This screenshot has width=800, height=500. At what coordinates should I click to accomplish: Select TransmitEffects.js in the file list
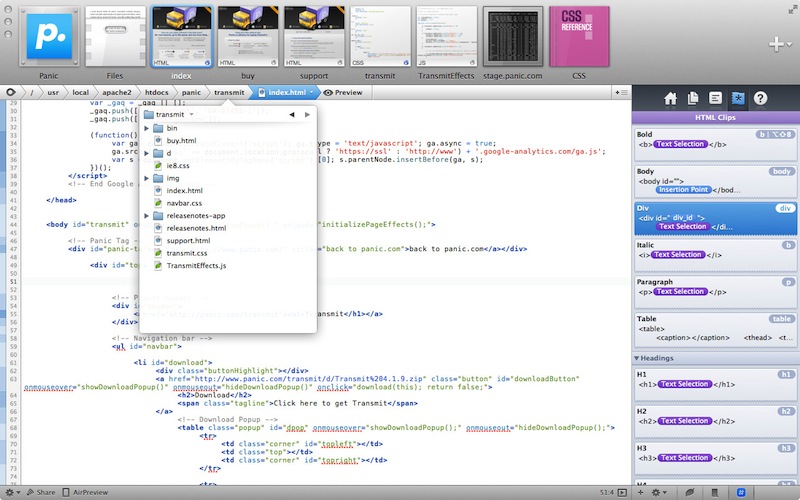click(x=196, y=266)
